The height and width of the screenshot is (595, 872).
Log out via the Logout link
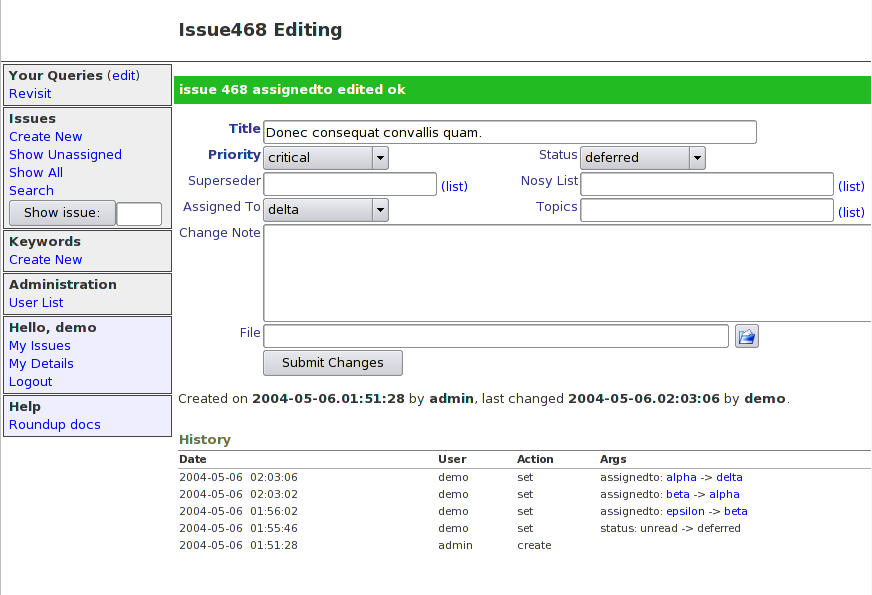pyautogui.click(x=30, y=382)
